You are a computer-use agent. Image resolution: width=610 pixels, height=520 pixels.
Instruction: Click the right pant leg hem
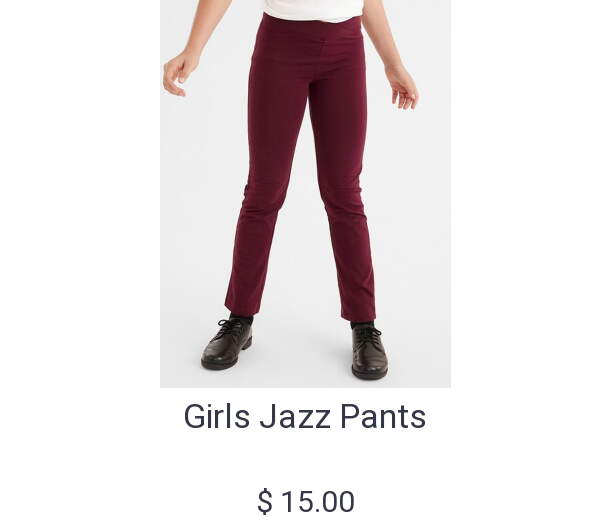click(x=359, y=313)
